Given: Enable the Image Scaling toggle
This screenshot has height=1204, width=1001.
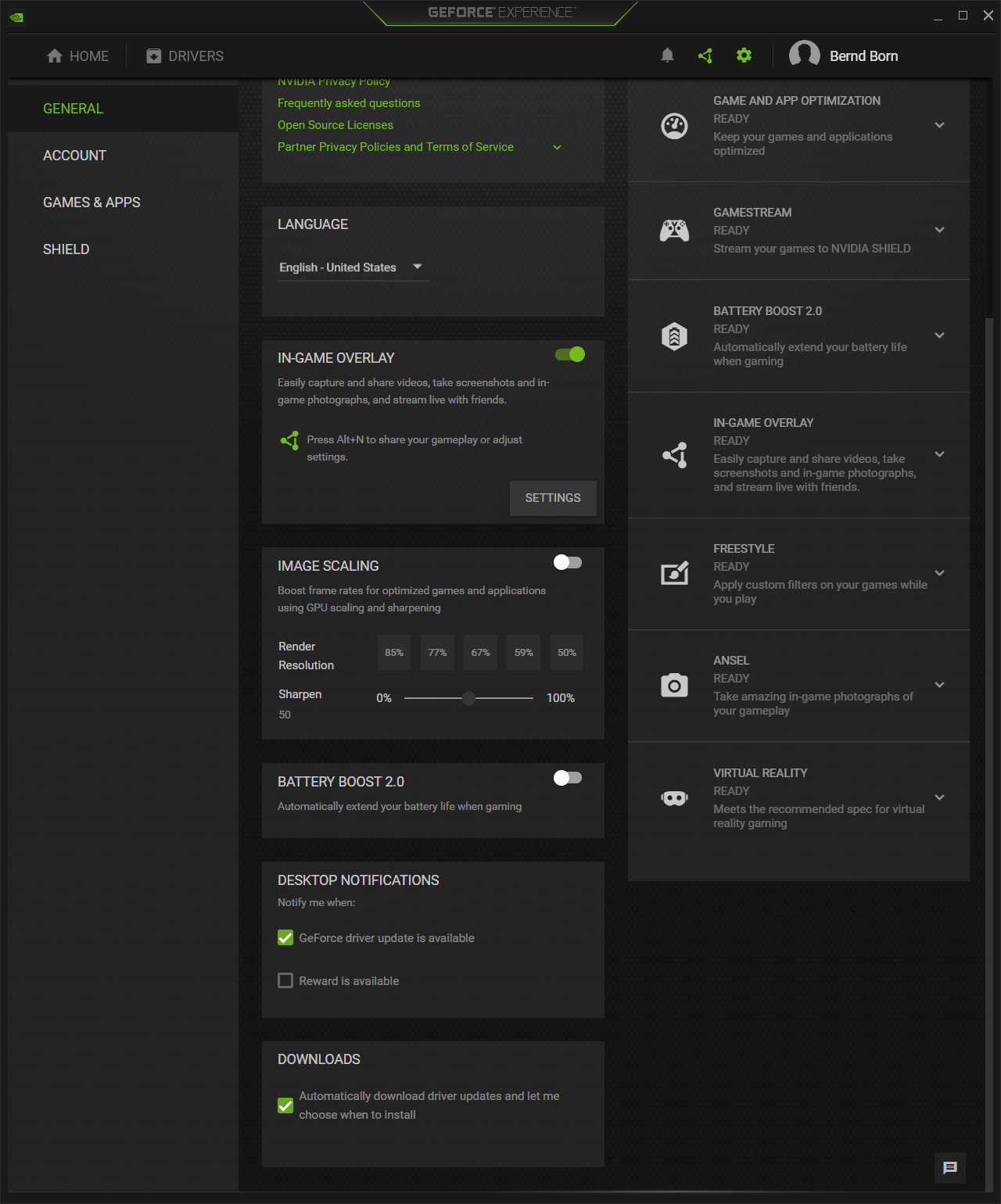Looking at the screenshot, I should click(568, 562).
